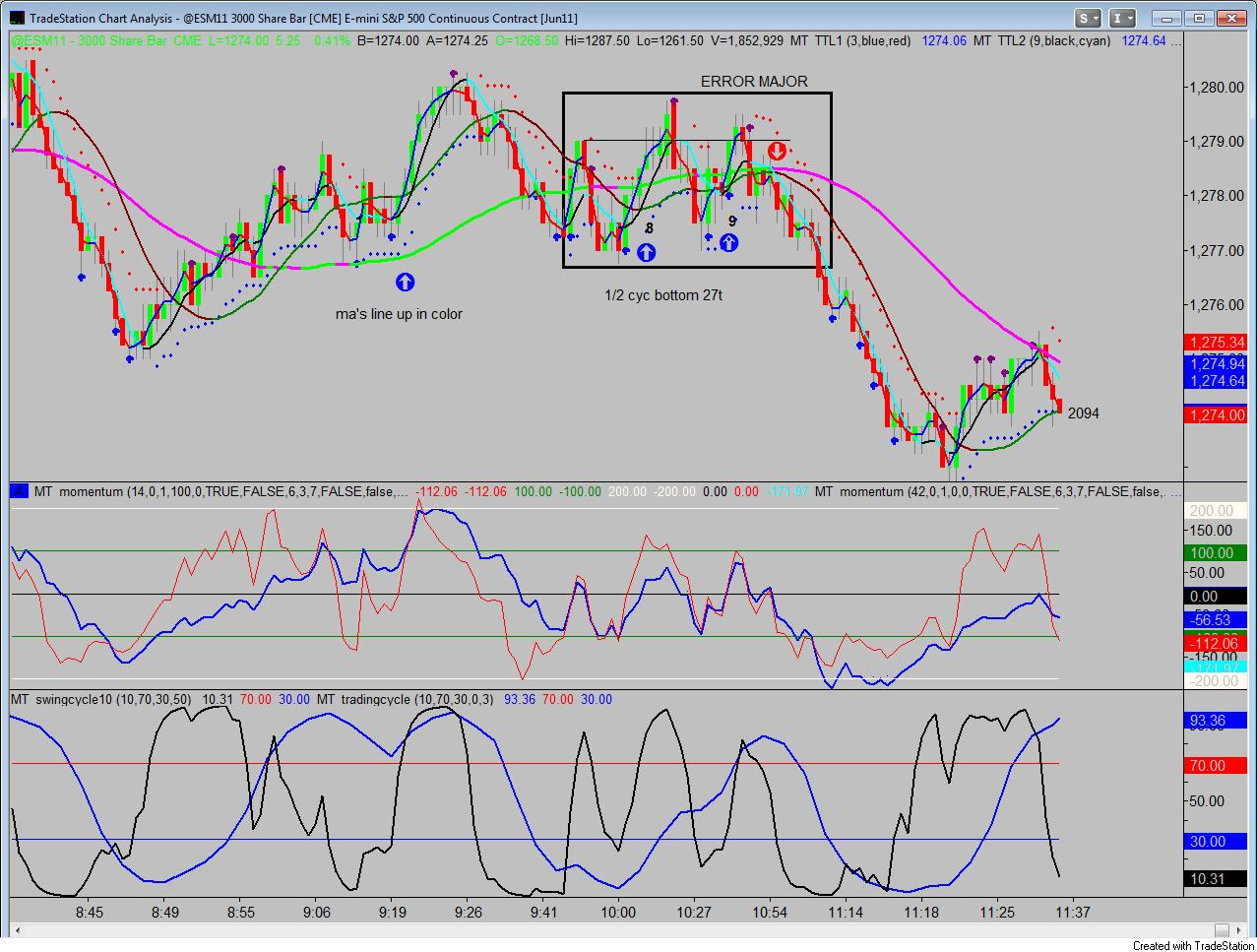Click the MT swingcycle10 (10,70,30,50) label
Screen dimensions: 1257x952
101,699
